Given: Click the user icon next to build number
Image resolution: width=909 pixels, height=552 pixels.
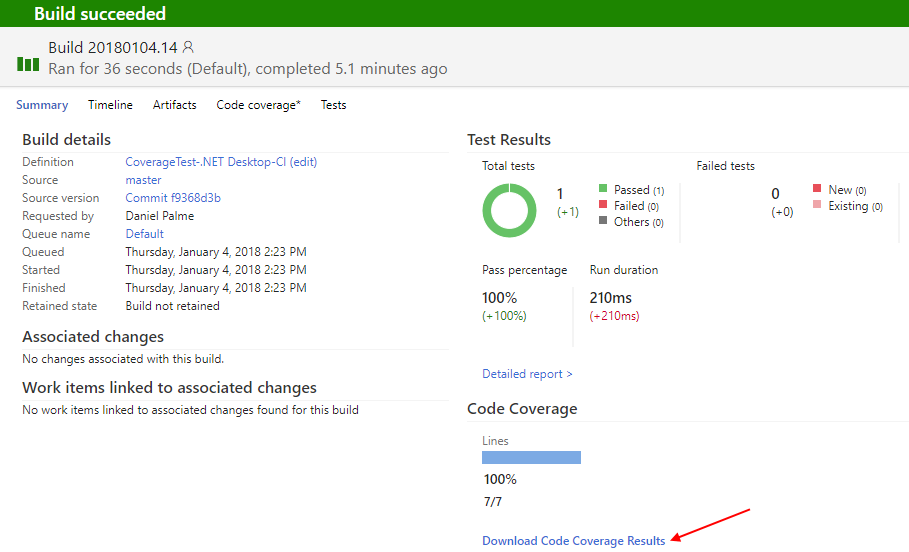Looking at the screenshot, I should tap(188, 47).
